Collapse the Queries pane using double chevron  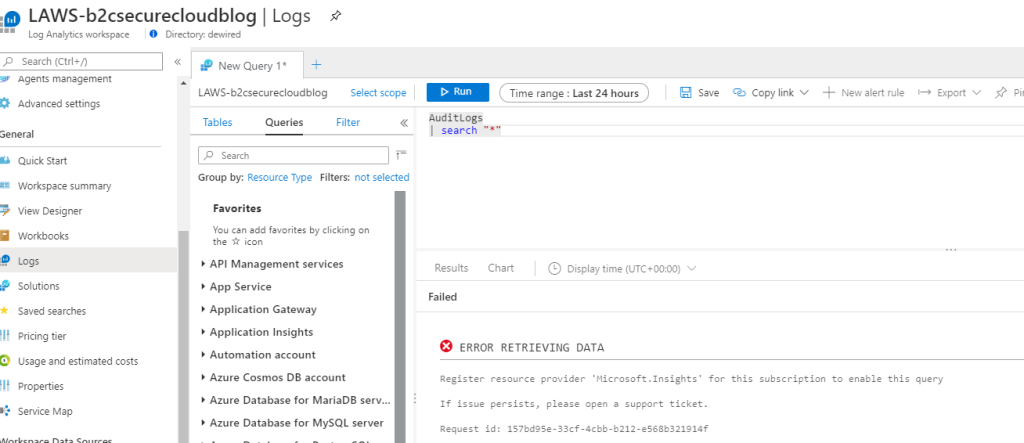tap(404, 123)
